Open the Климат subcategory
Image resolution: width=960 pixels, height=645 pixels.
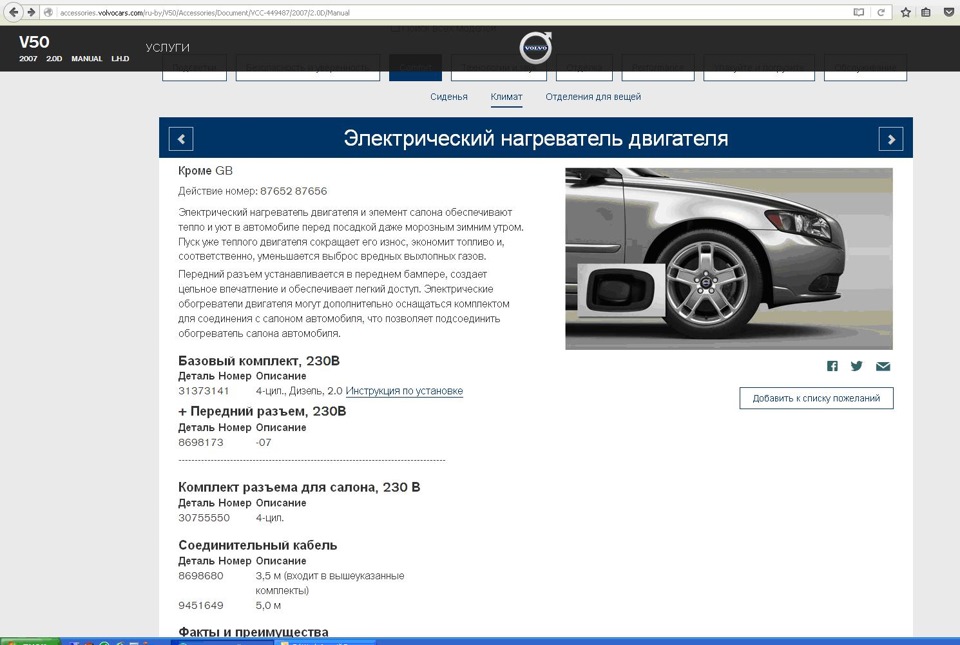pyautogui.click(x=506, y=97)
